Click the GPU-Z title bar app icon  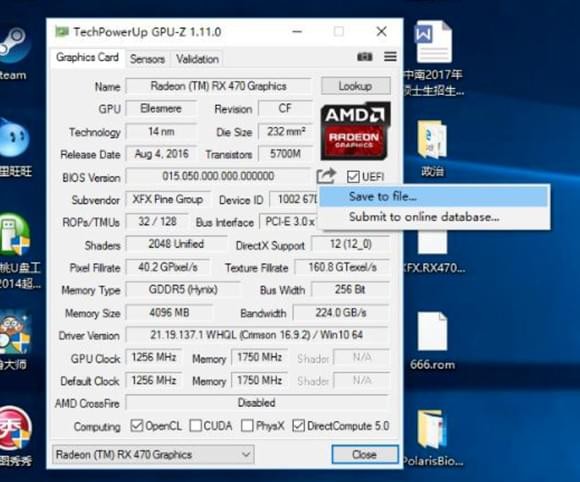tap(62, 32)
